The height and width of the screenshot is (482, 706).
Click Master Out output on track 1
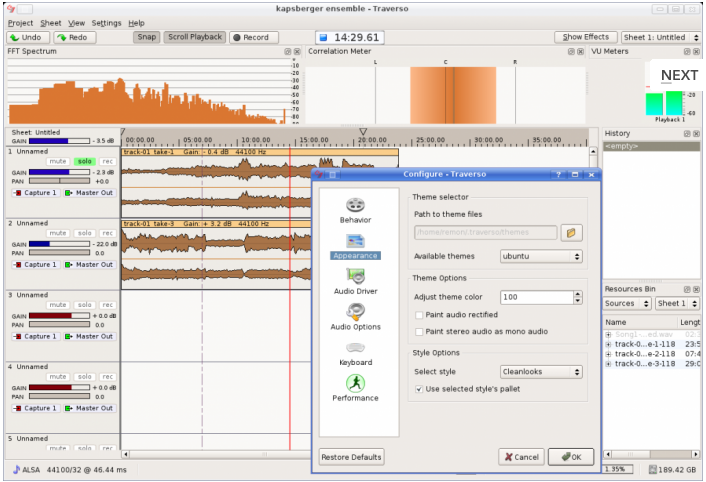89,193
